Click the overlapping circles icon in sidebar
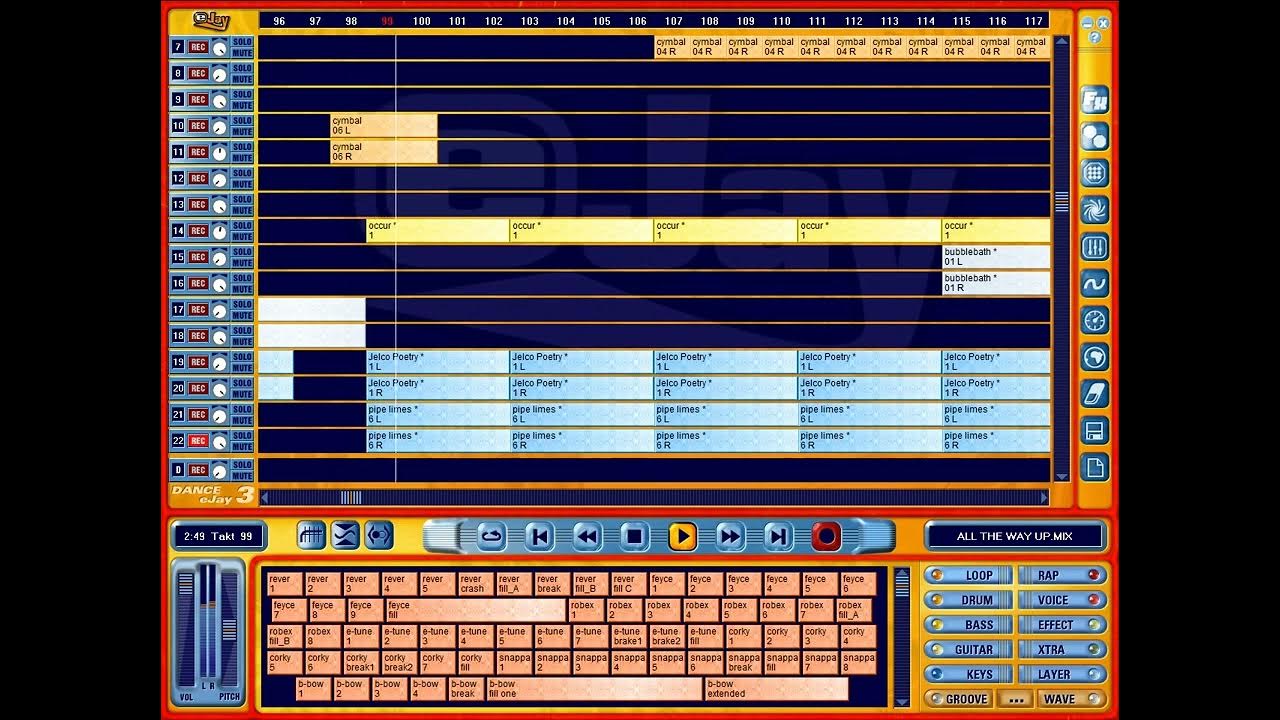Screen dimensions: 1280x720 [1095, 137]
